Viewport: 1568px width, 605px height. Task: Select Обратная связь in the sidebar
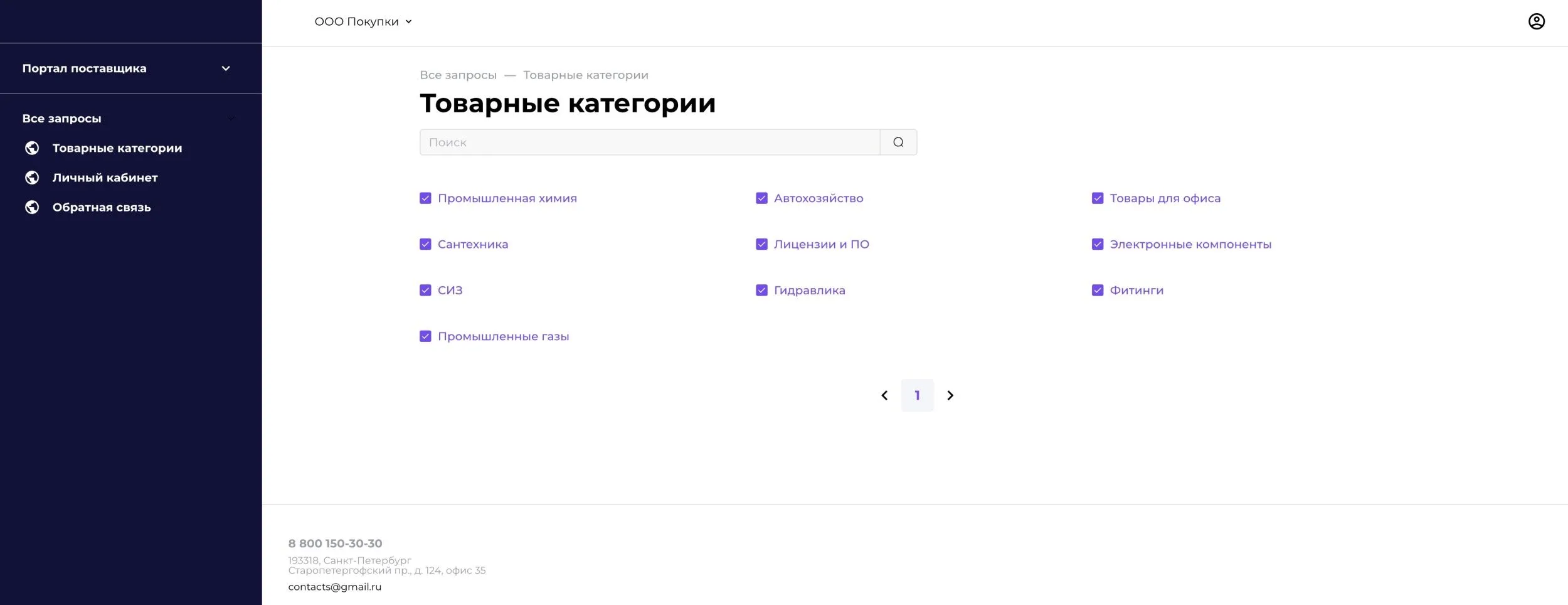click(x=101, y=207)
